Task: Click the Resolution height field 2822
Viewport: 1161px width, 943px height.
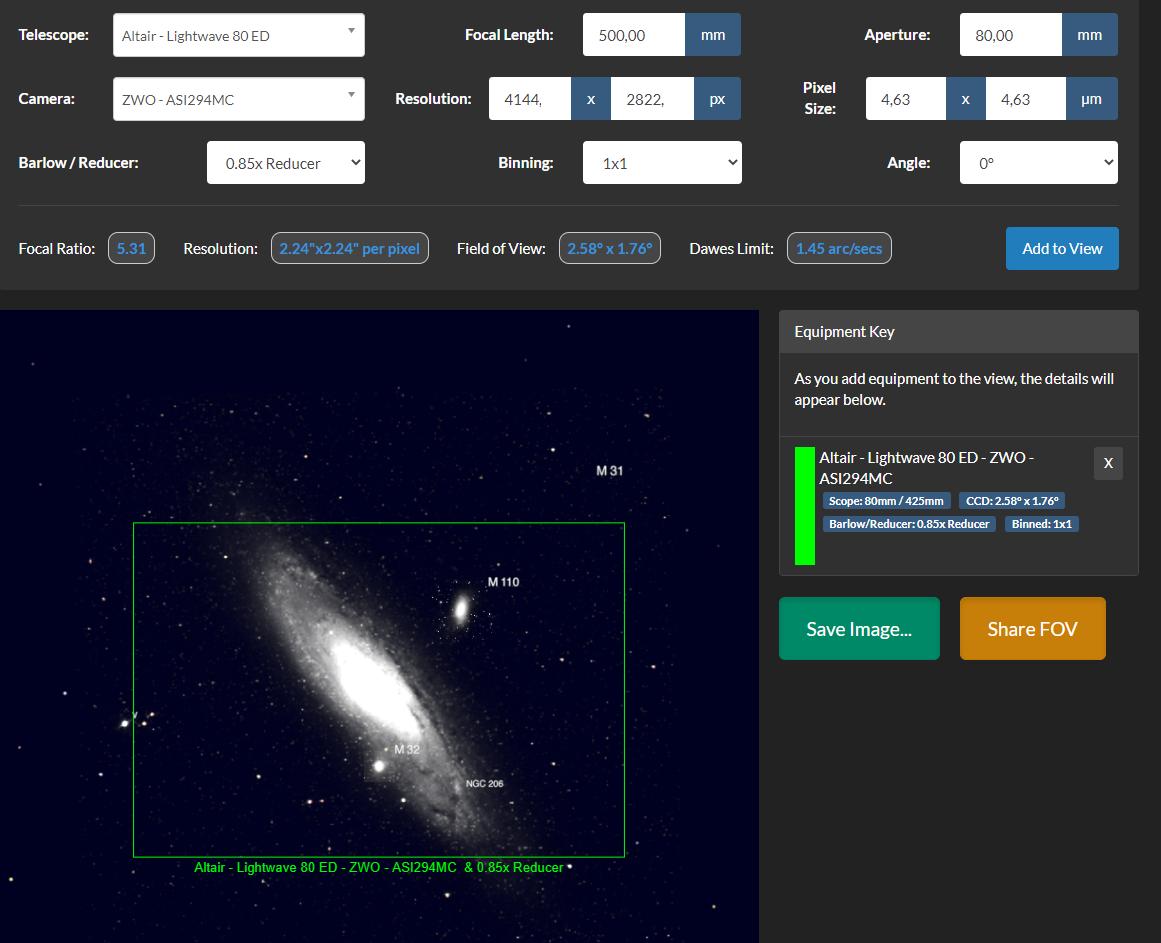Action: point(652,99)
